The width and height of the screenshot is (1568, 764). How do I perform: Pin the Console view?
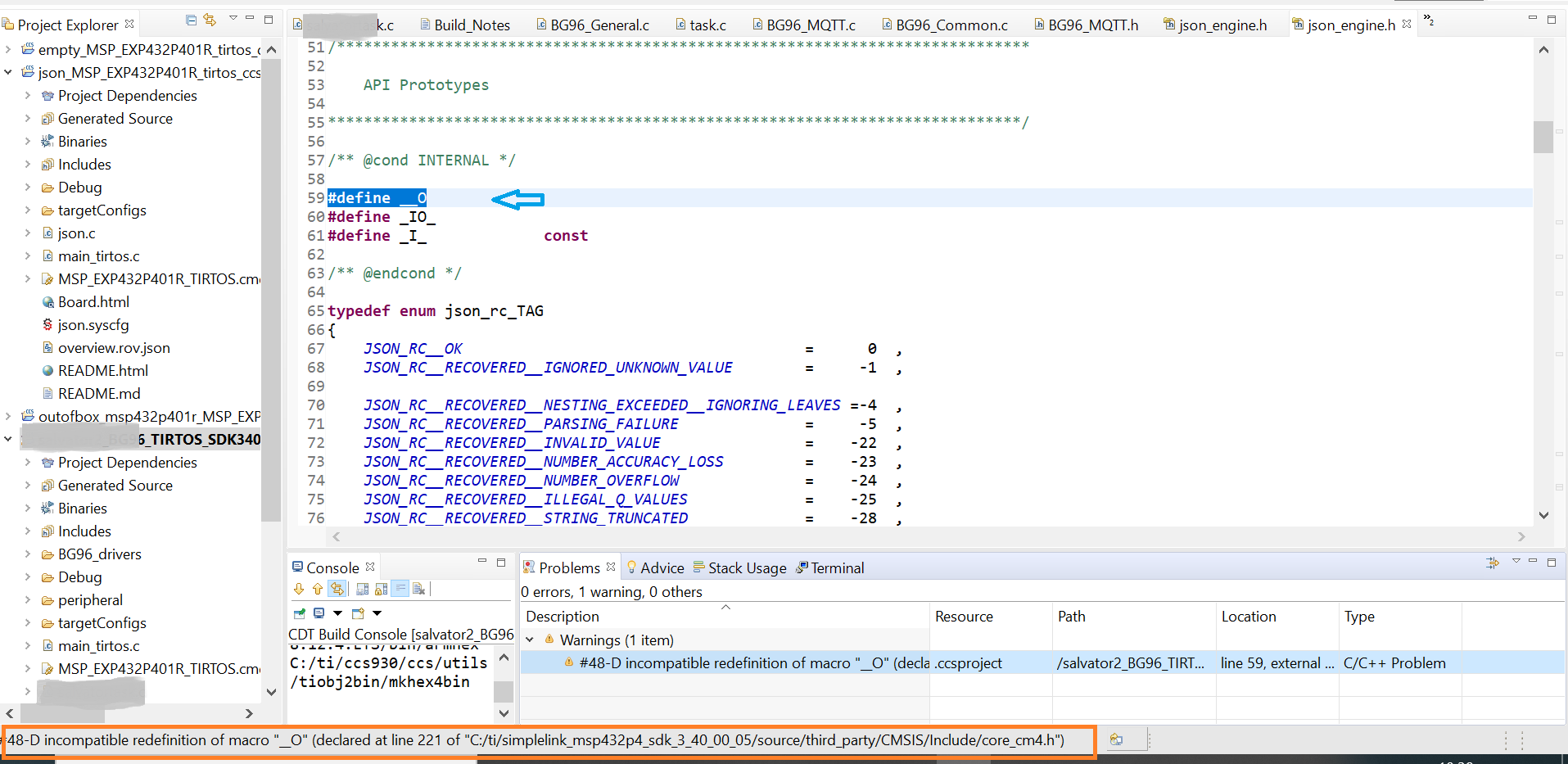click(x=299, y=613)
